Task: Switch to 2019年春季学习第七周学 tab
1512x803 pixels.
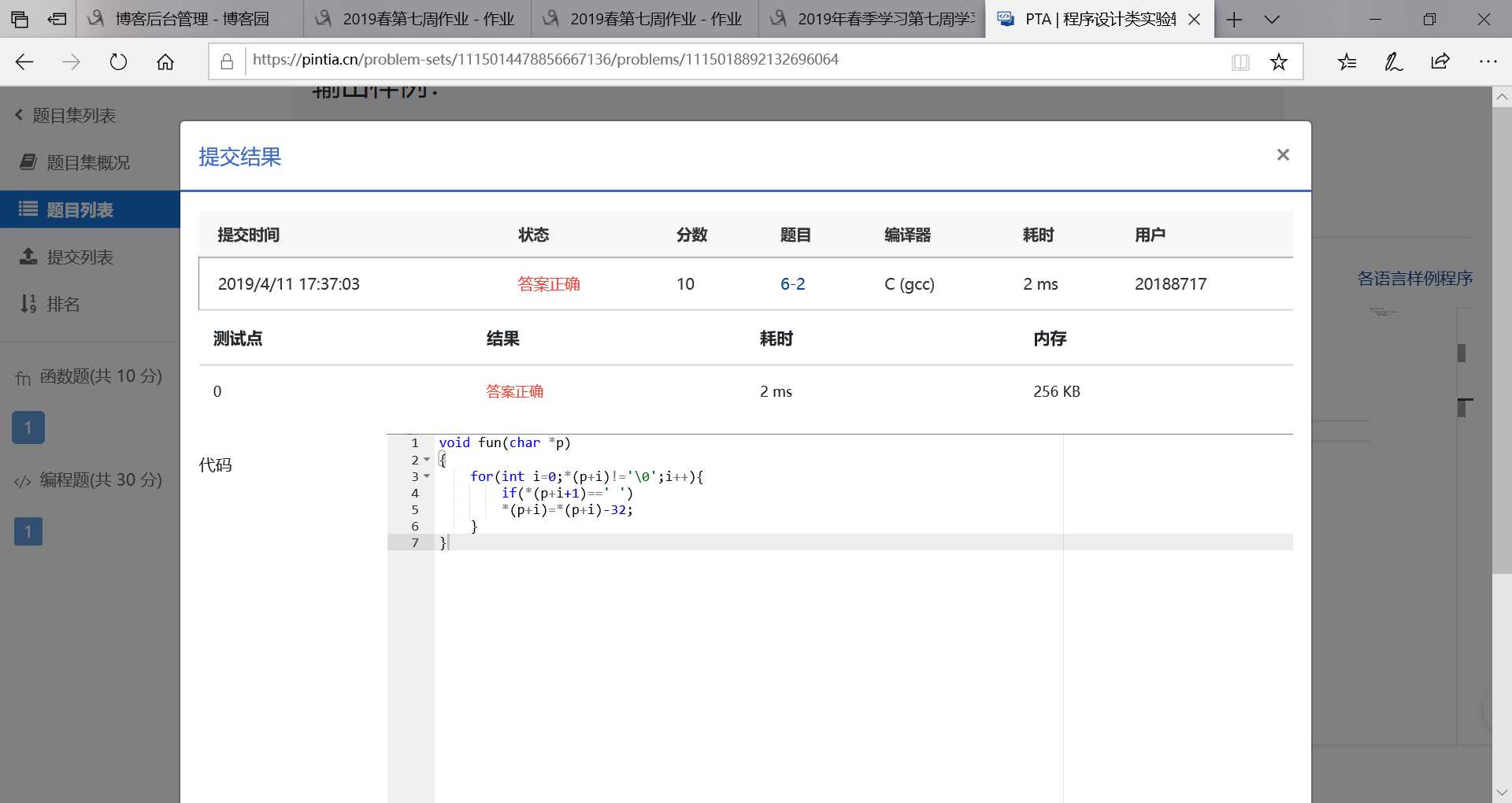Action: [873, 19]
